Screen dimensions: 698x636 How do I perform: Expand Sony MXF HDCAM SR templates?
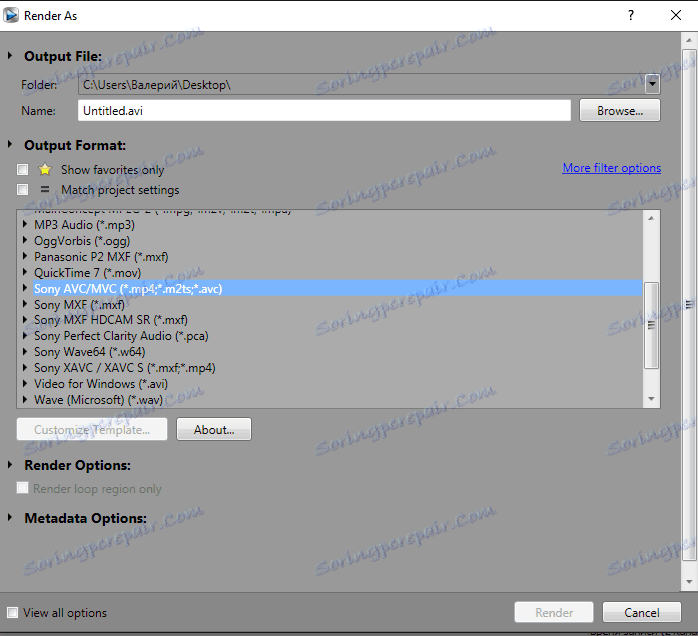(25, 320)
